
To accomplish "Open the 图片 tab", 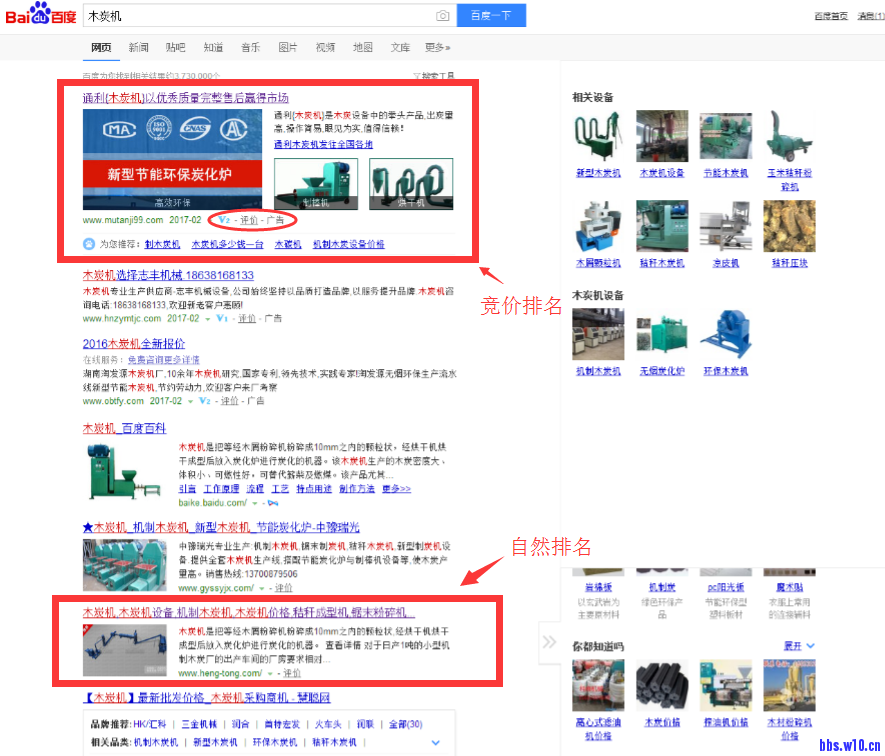I will point(287,47).
